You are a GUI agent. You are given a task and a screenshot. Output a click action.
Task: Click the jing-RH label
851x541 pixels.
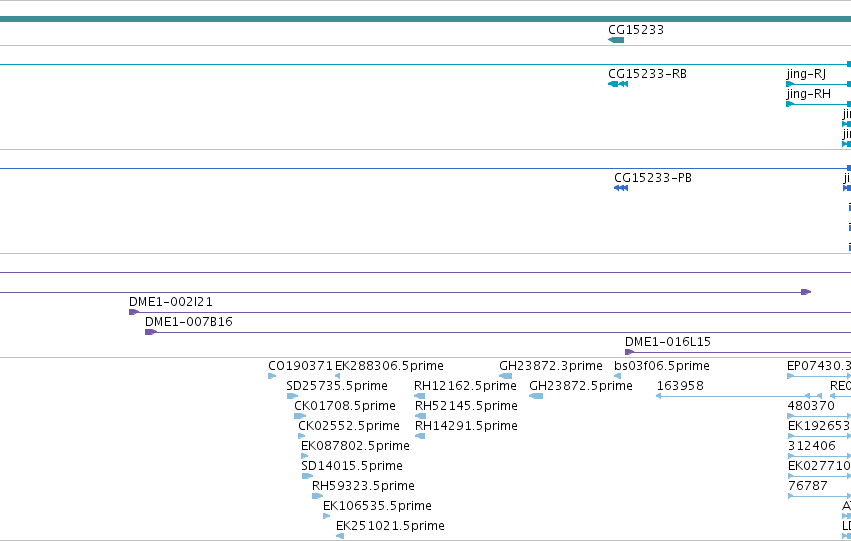tap(809, 94)
